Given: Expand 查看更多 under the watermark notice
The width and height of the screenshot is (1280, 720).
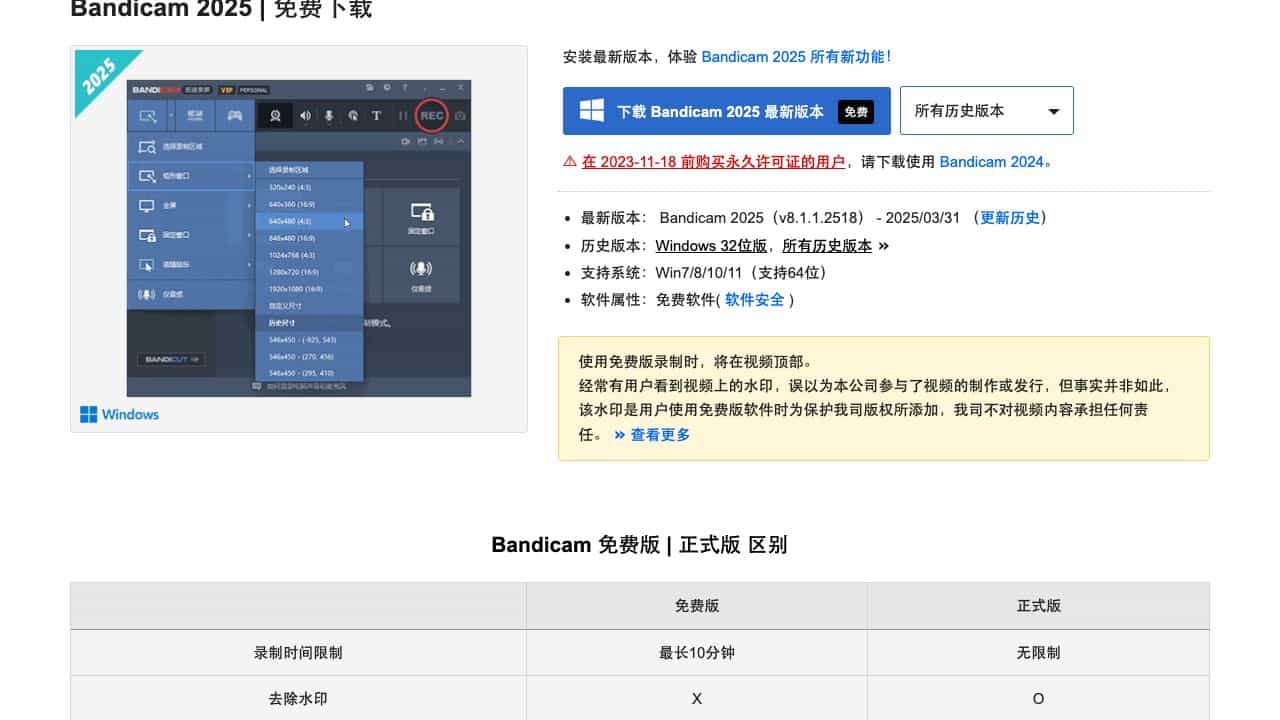Looking at the screenshot, I should click(652, 435).
